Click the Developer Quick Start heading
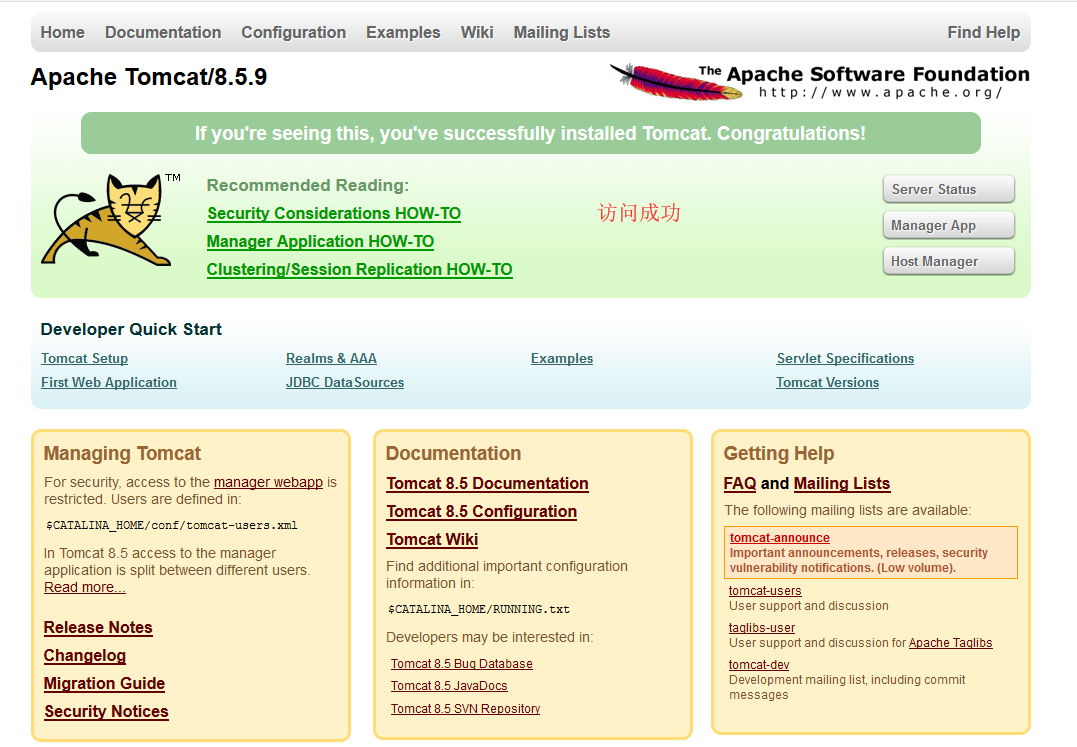The image size is (1077, 747). tap(131, 330)
